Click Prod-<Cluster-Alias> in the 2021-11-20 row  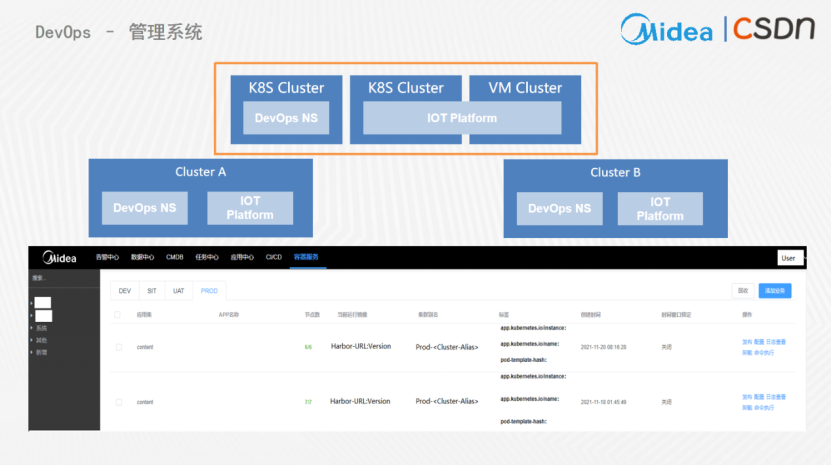[x=447, y=347]
